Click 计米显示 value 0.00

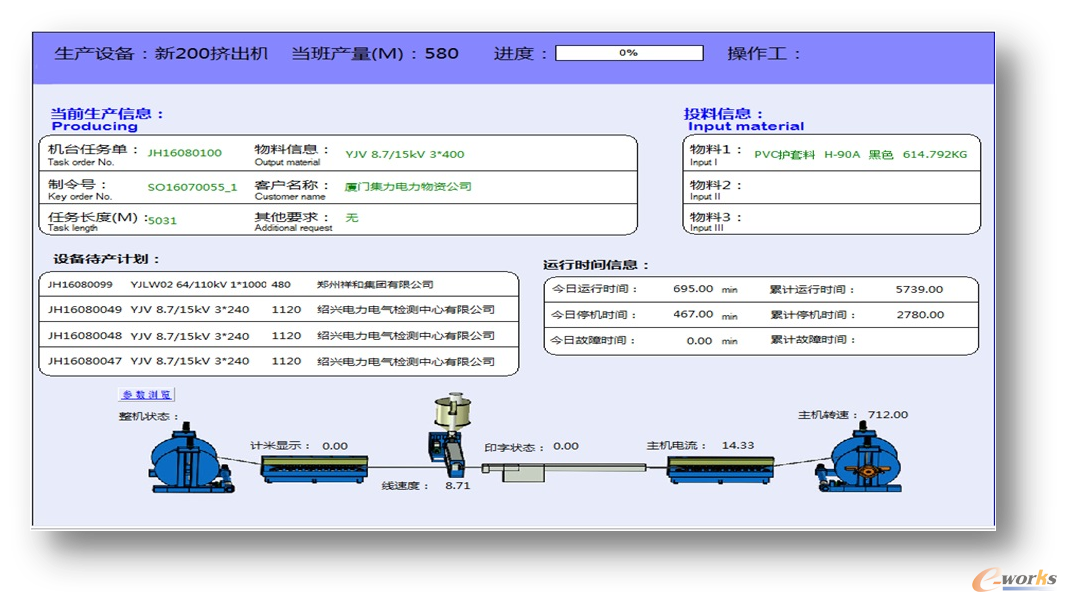[x=335, y=446]
